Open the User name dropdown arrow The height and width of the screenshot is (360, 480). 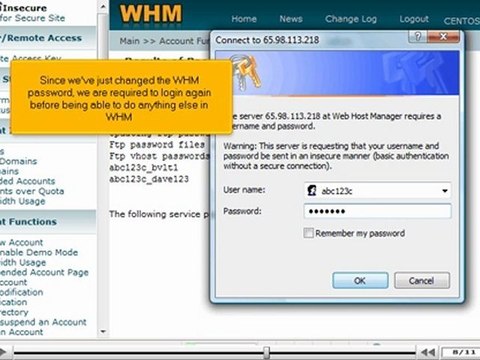445,191
